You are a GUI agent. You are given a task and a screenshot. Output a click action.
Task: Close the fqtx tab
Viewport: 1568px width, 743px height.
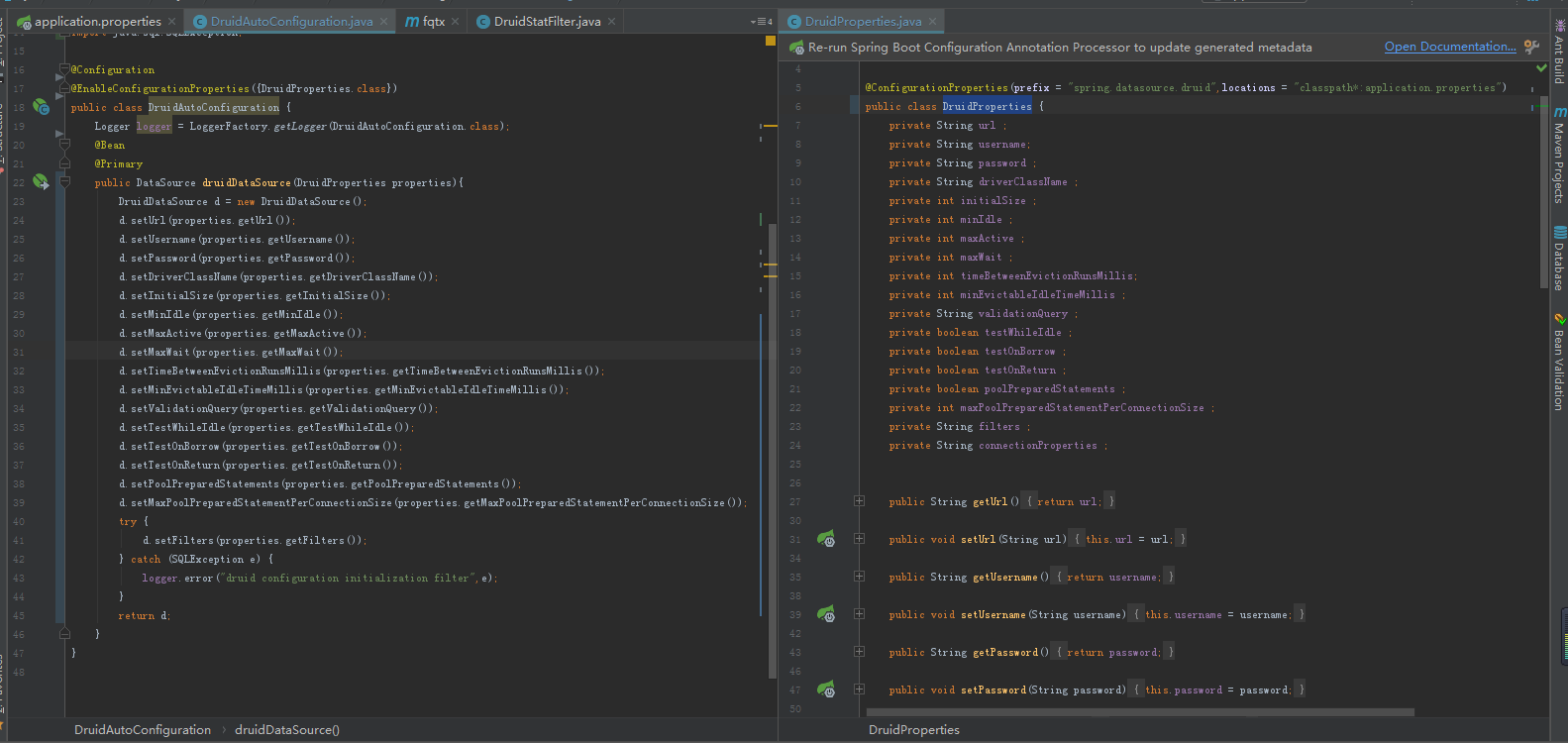pyautogui.click(x=455, y=22)
